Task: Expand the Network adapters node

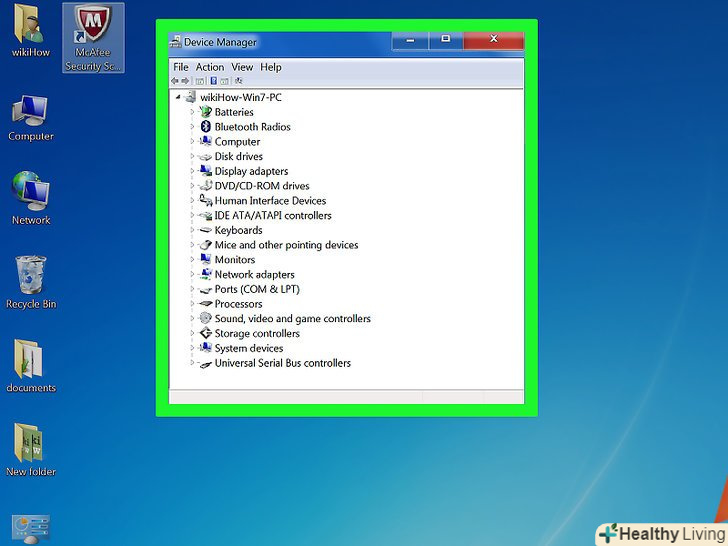Action: click(x=193, y=274)
